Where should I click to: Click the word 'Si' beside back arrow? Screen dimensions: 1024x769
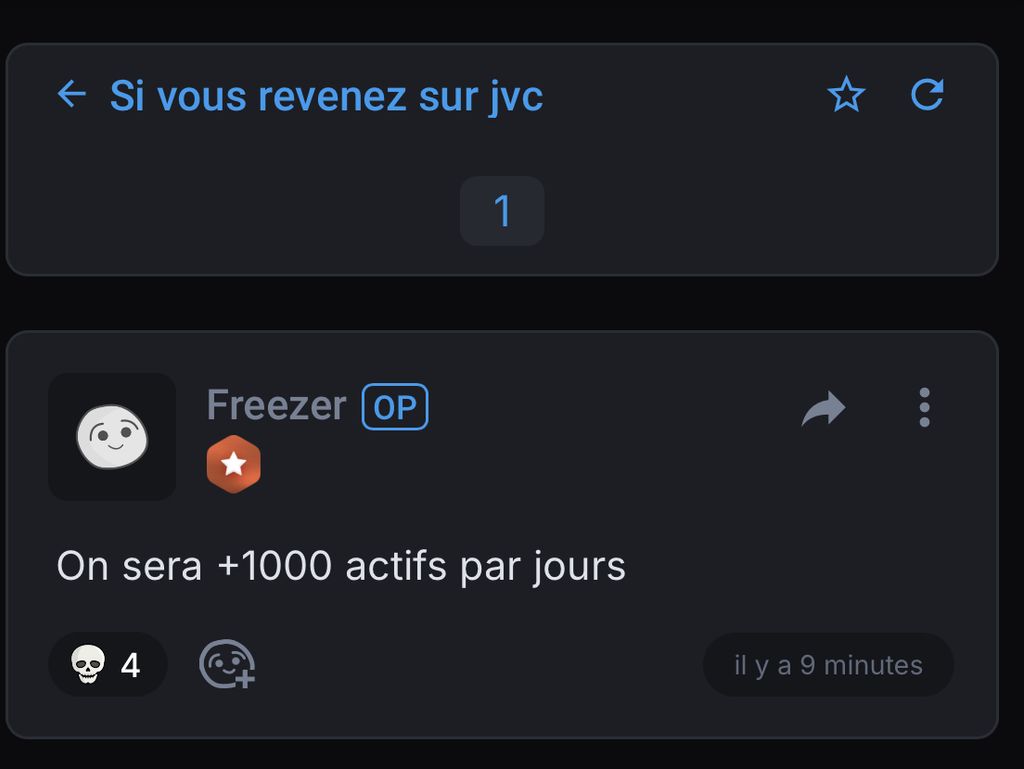(127, 96)
